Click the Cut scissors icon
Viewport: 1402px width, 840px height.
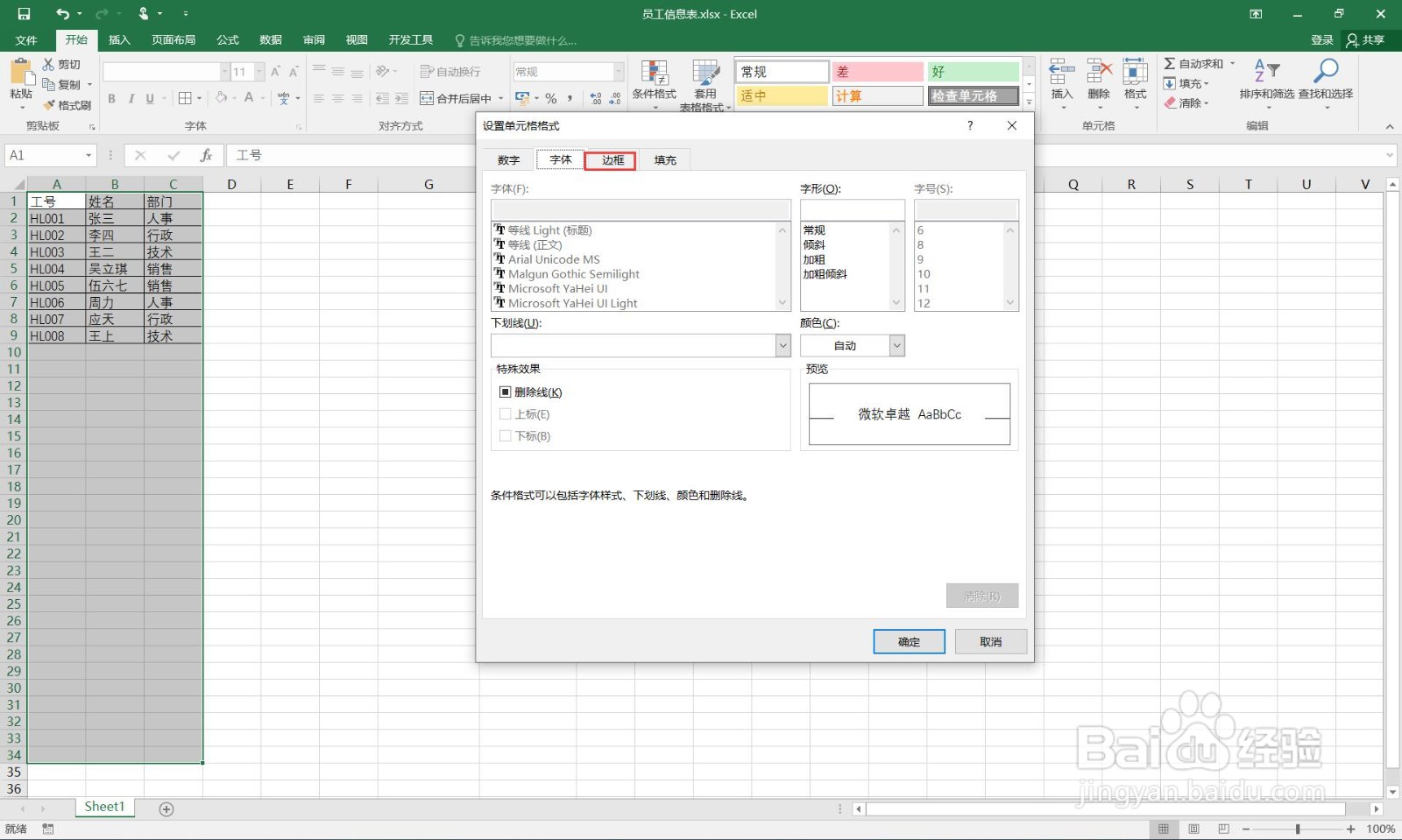pyautogui.click(x=49, y=64)
